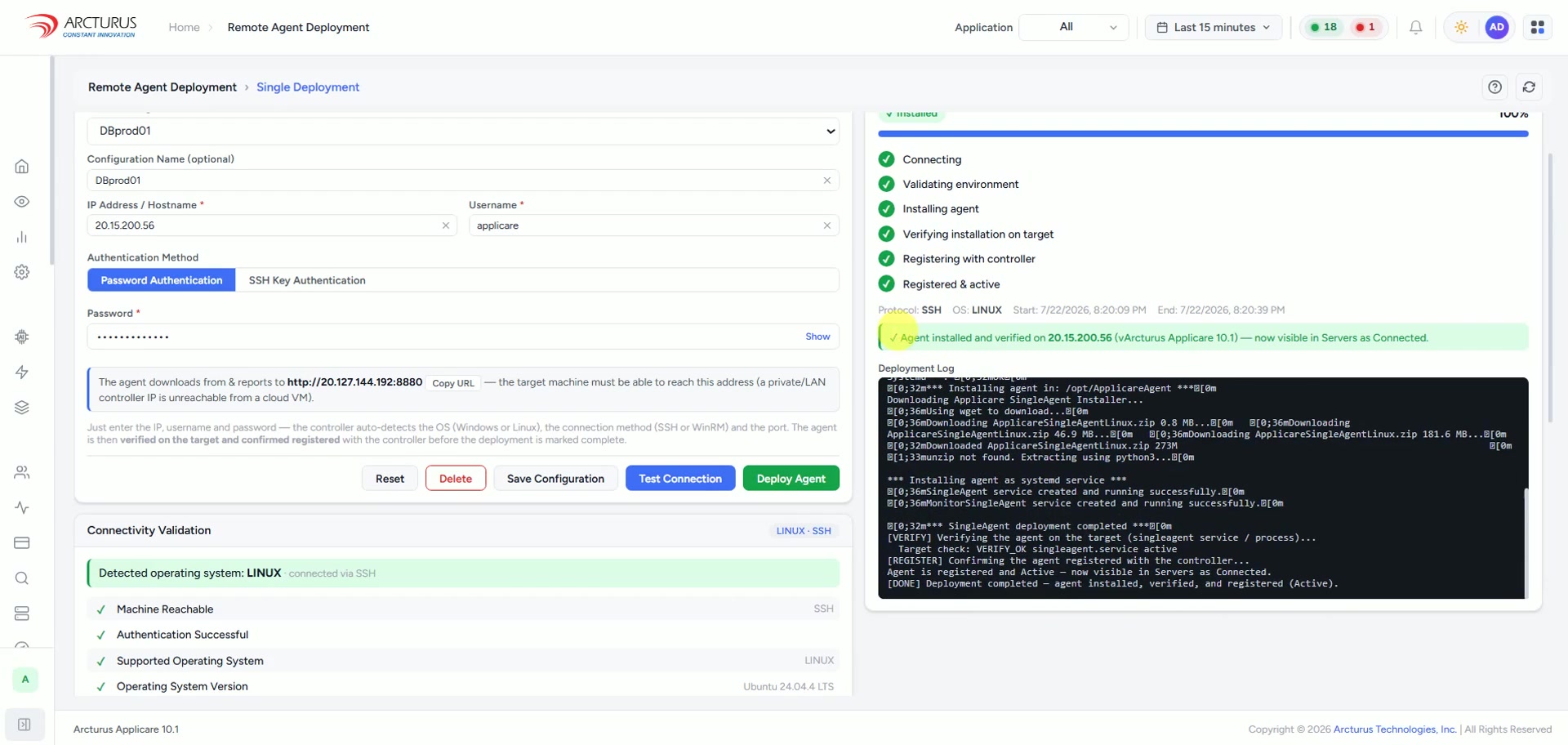
Task: Click Test Connection
Action: (x=680, y=479)
